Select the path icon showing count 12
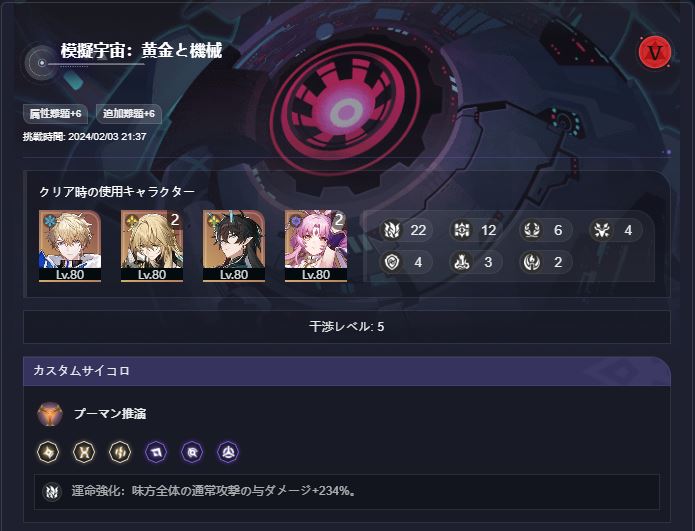This screenshot has width=695, height=531. click(461, 230)
